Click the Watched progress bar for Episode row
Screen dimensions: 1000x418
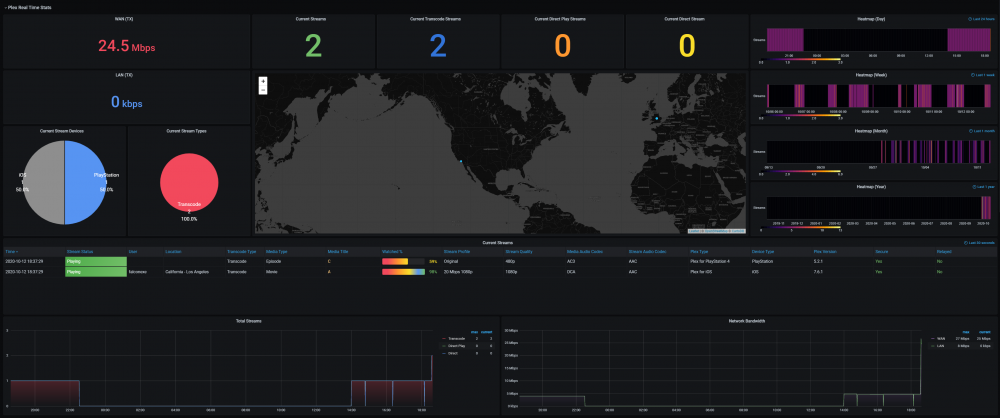[x=403, y=262]
